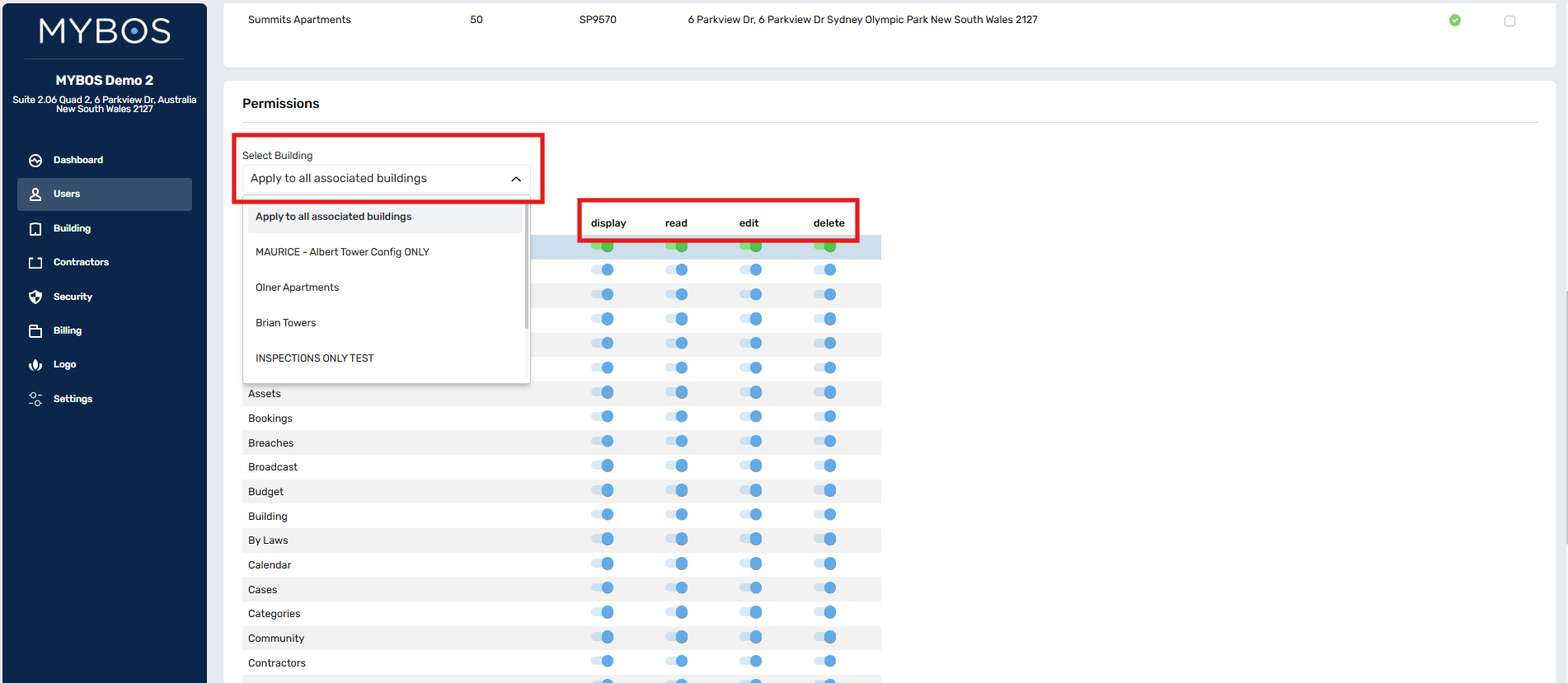
Task: Click the SP9570 plan number
Action: coord(598,20)
